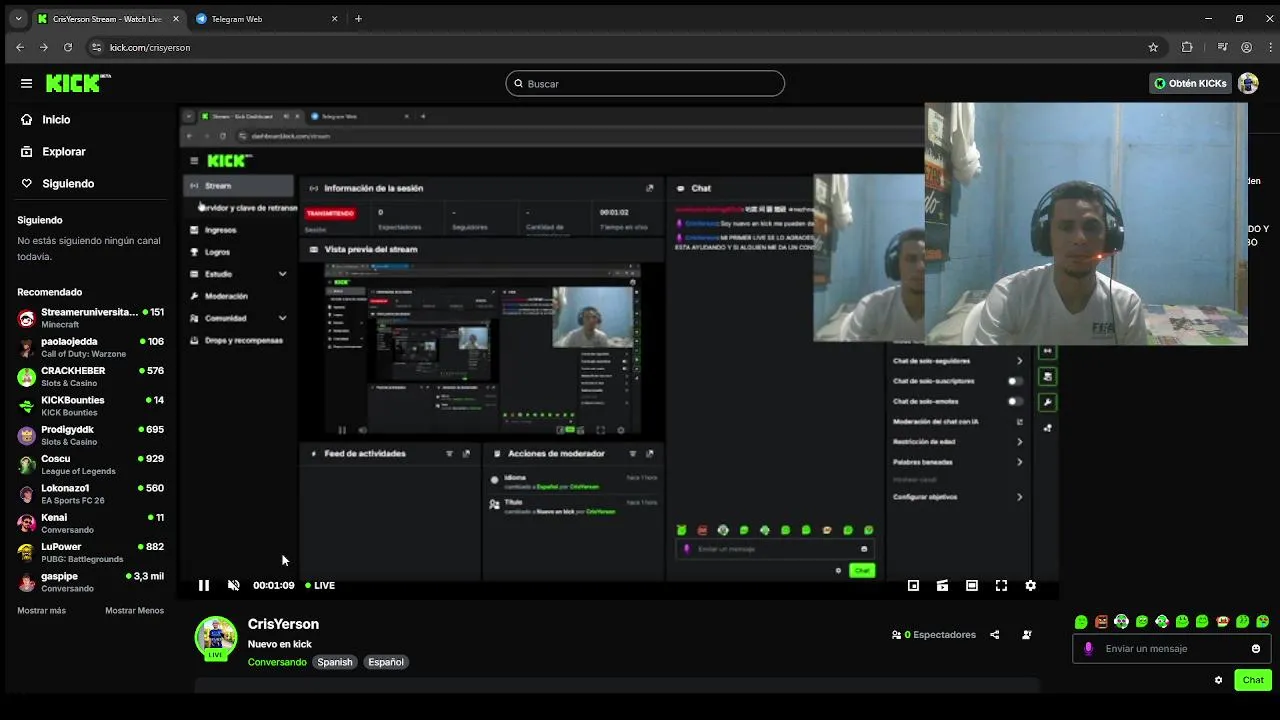
Task: Open the emoji picker smiley in chat
Action: tap(1256, 648)
